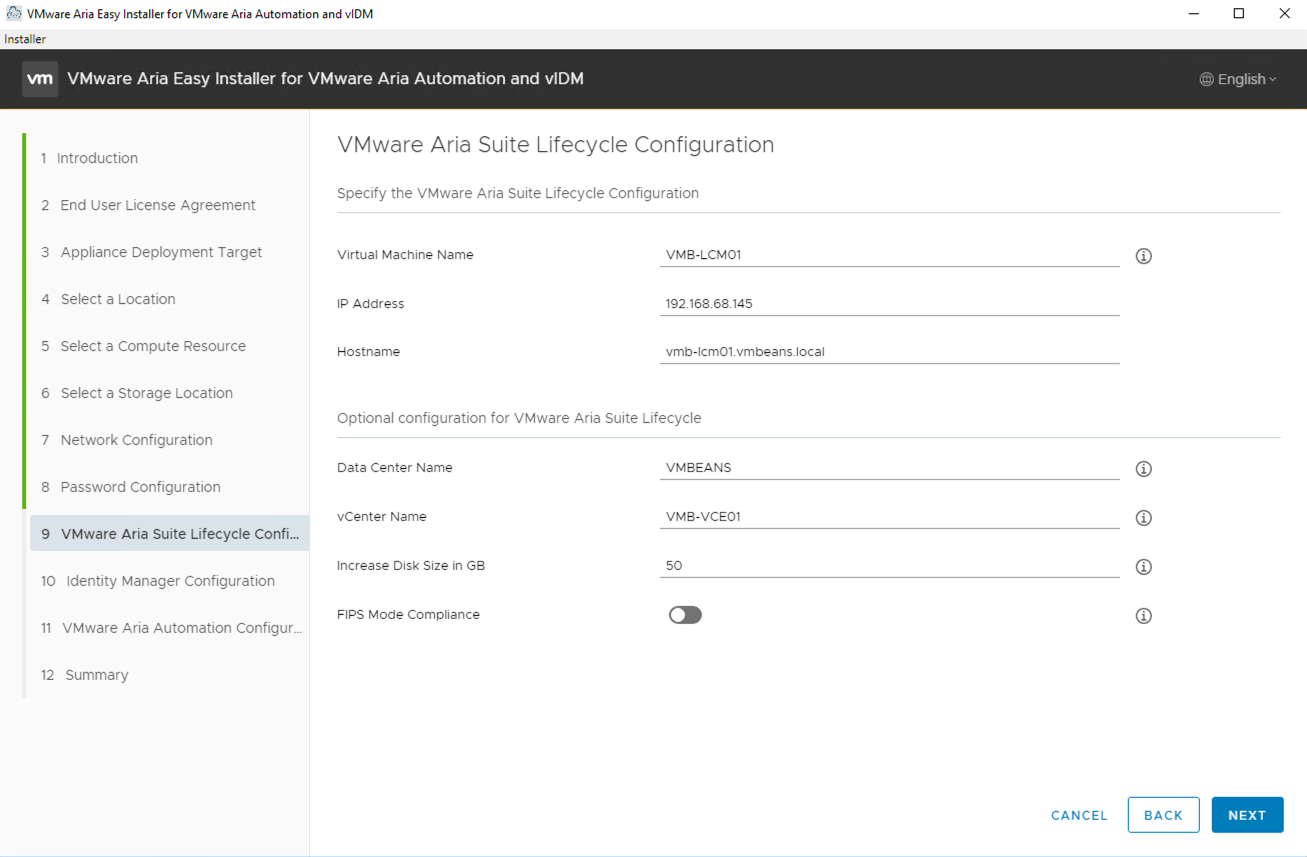
Task: Enable the FIPS Mode Compliance toggle
Action: [685, 615]
